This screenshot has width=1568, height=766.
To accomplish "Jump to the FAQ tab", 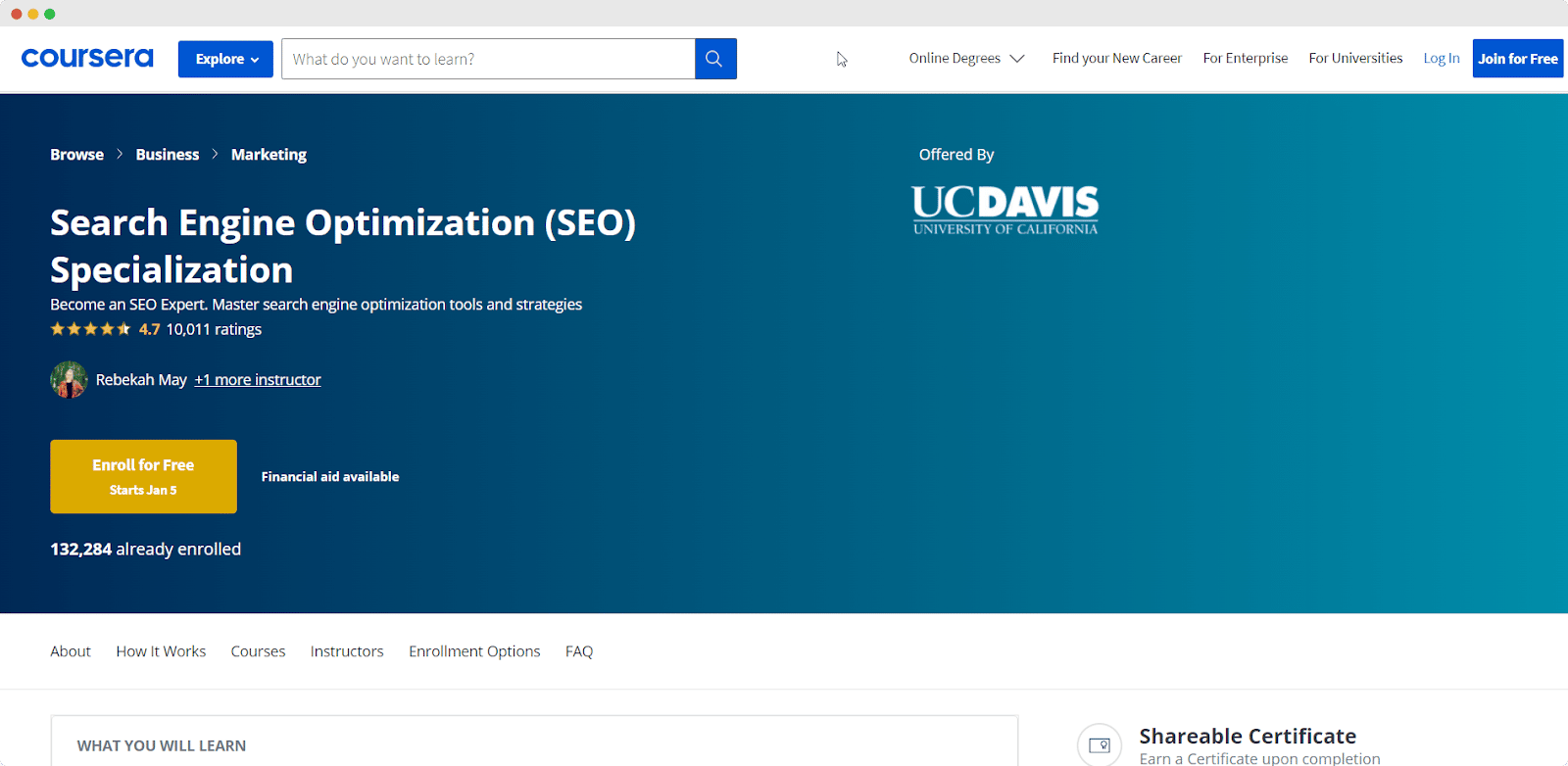I will tap(579, 651).
